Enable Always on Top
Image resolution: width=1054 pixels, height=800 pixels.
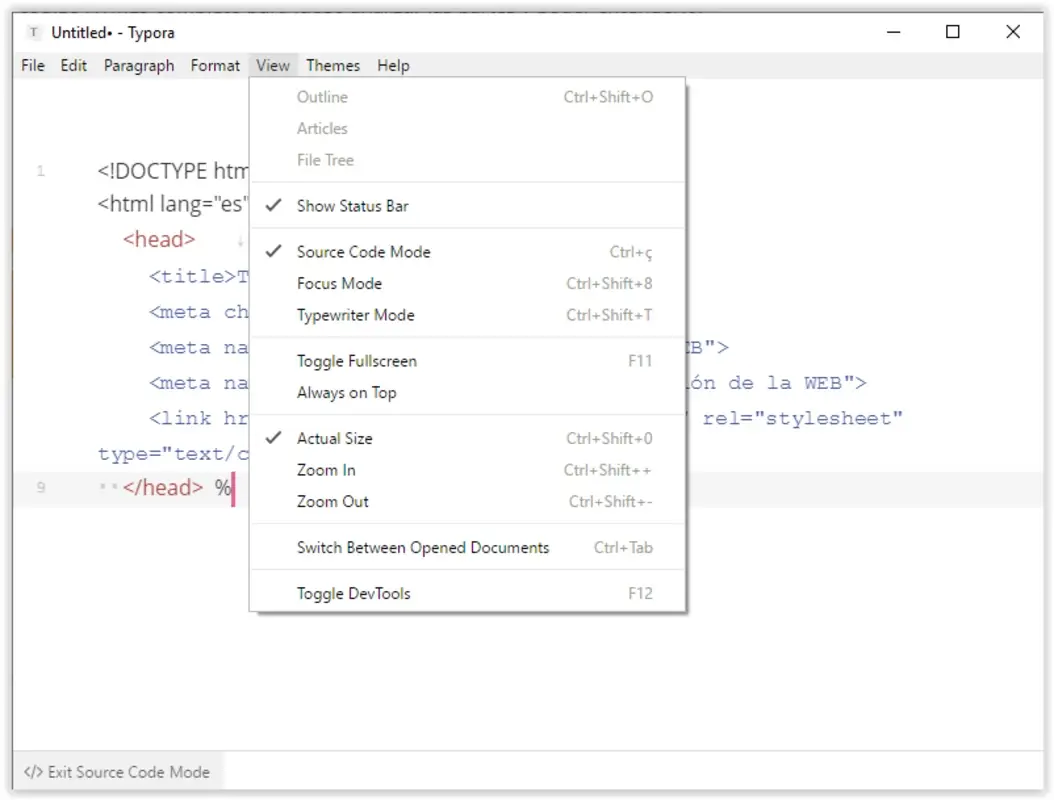347,392
